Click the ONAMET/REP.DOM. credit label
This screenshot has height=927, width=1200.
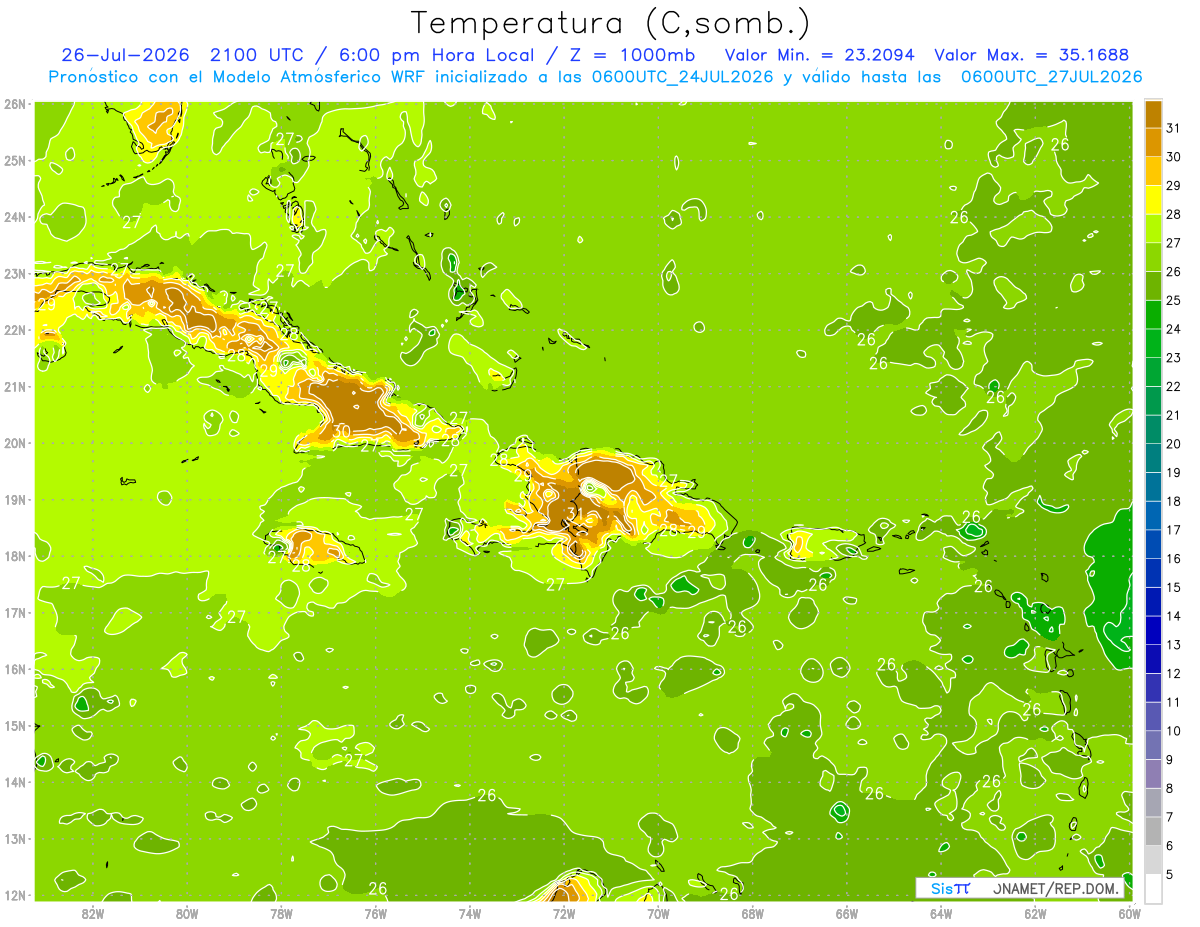click(x=1056, y=888)
